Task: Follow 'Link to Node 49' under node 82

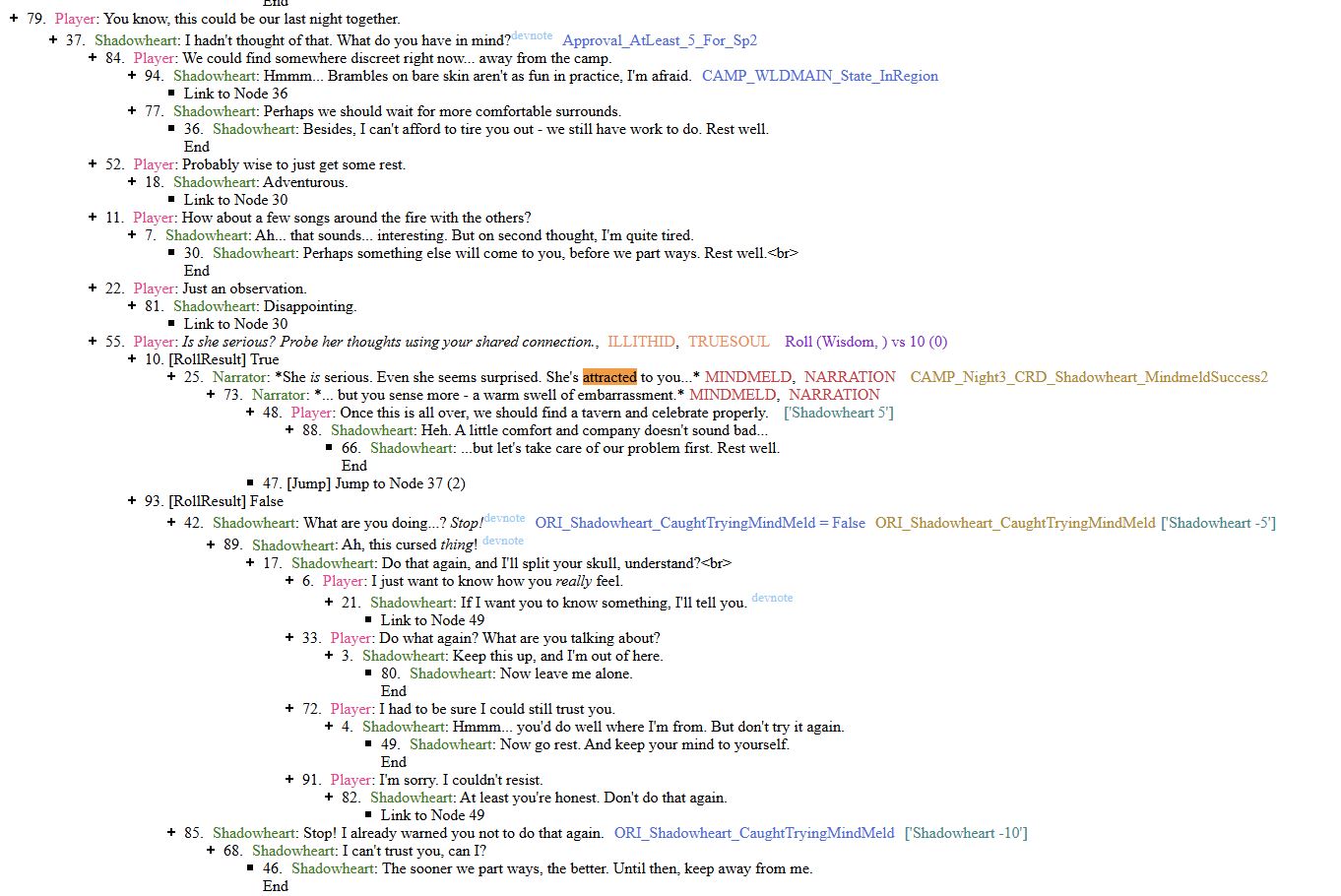Action: coord(432,815)
